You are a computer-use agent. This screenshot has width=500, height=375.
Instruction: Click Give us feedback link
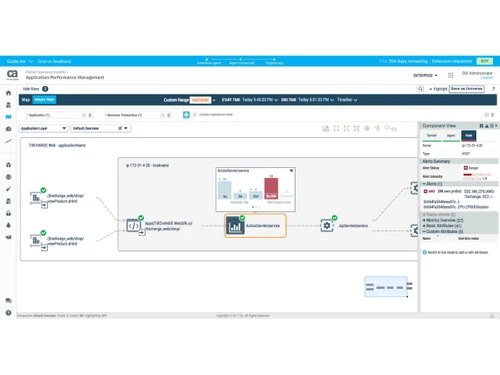pos(54,61)
